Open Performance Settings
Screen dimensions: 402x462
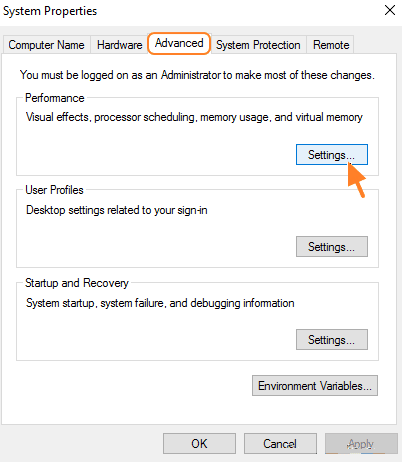click(332, 155)
